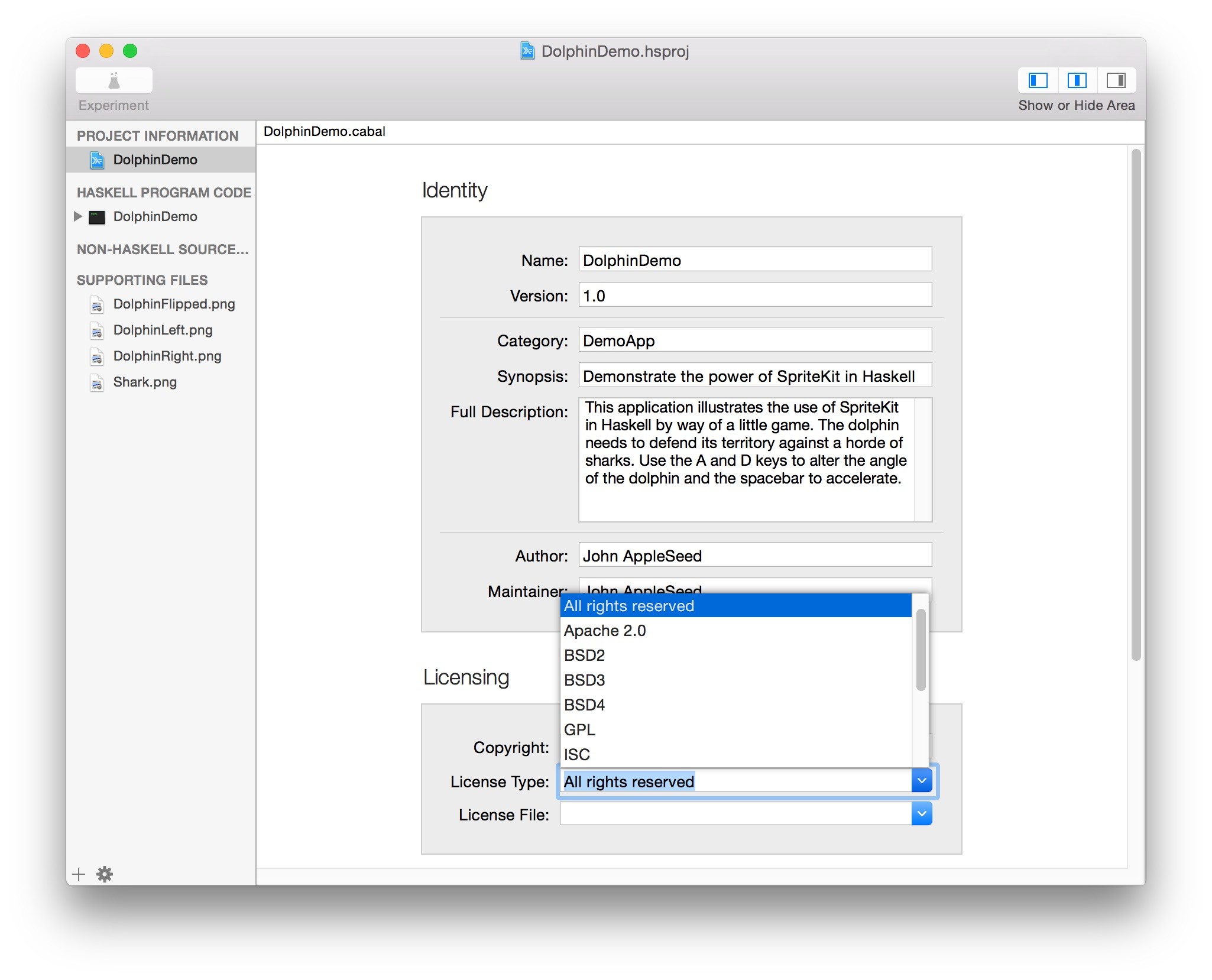The width and height of the screenshot is (1212, 980).
Task: Click the DolphinDemo project file icon in sidebar
Action: click(97, 160)
